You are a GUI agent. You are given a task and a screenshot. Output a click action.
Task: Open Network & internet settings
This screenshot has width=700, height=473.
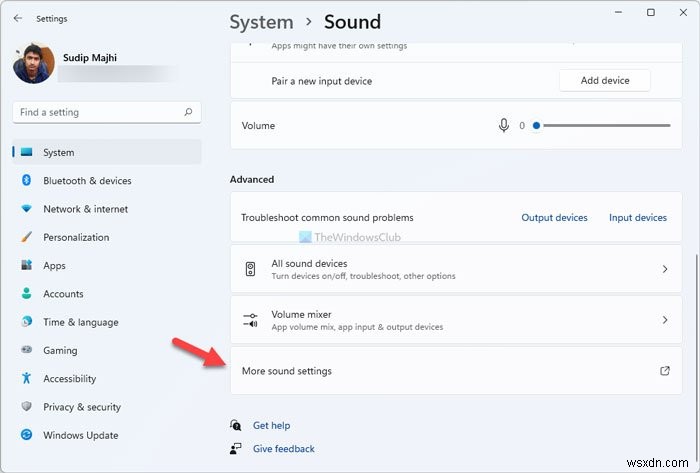pos(85,209)
